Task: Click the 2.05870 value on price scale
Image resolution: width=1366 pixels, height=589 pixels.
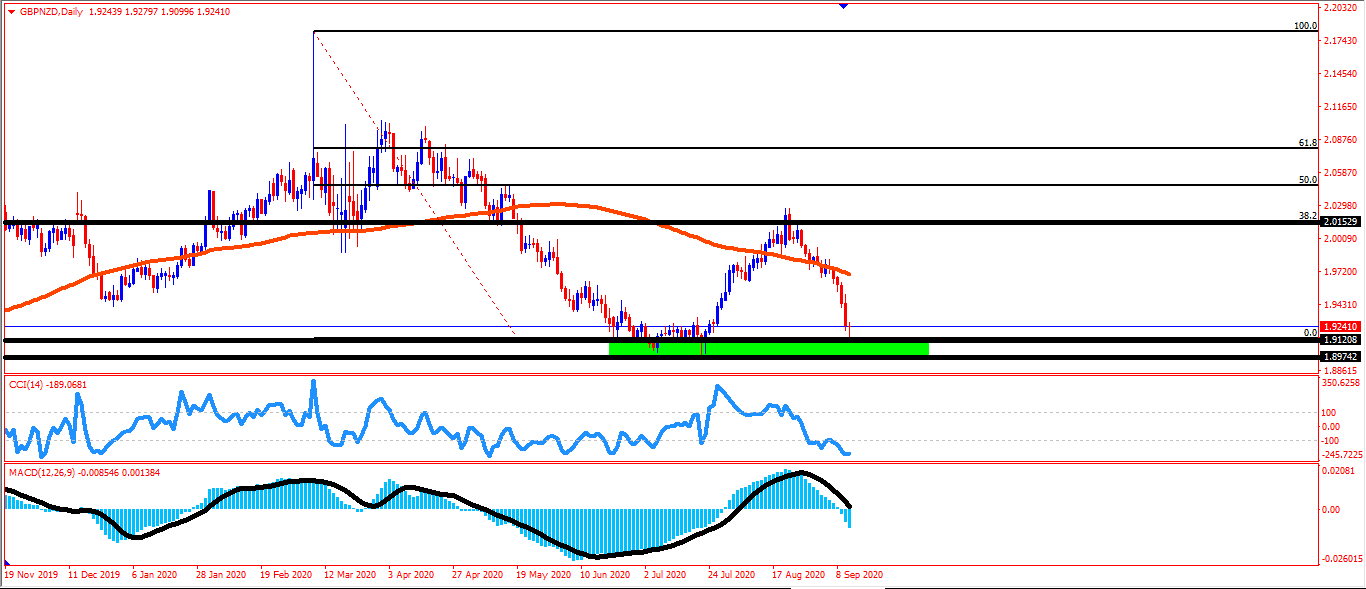Action: 1338,173
